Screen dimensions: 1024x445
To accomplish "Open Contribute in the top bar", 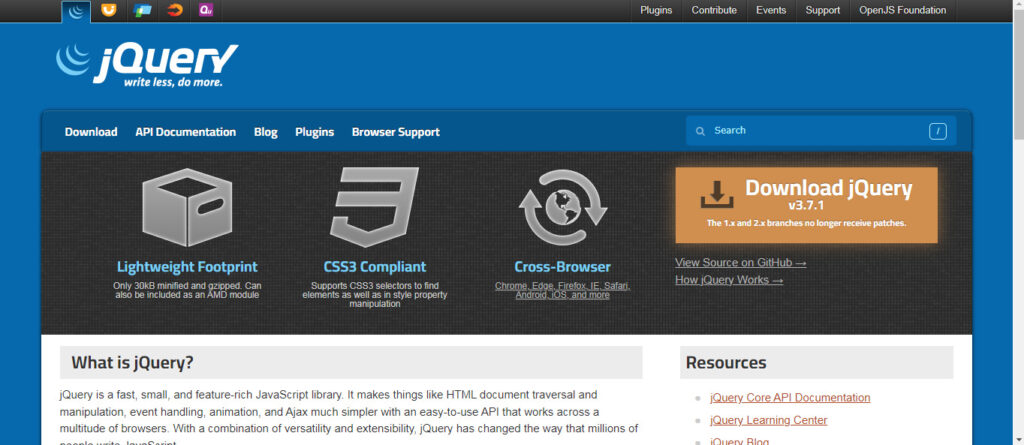I will click(714, 10).
